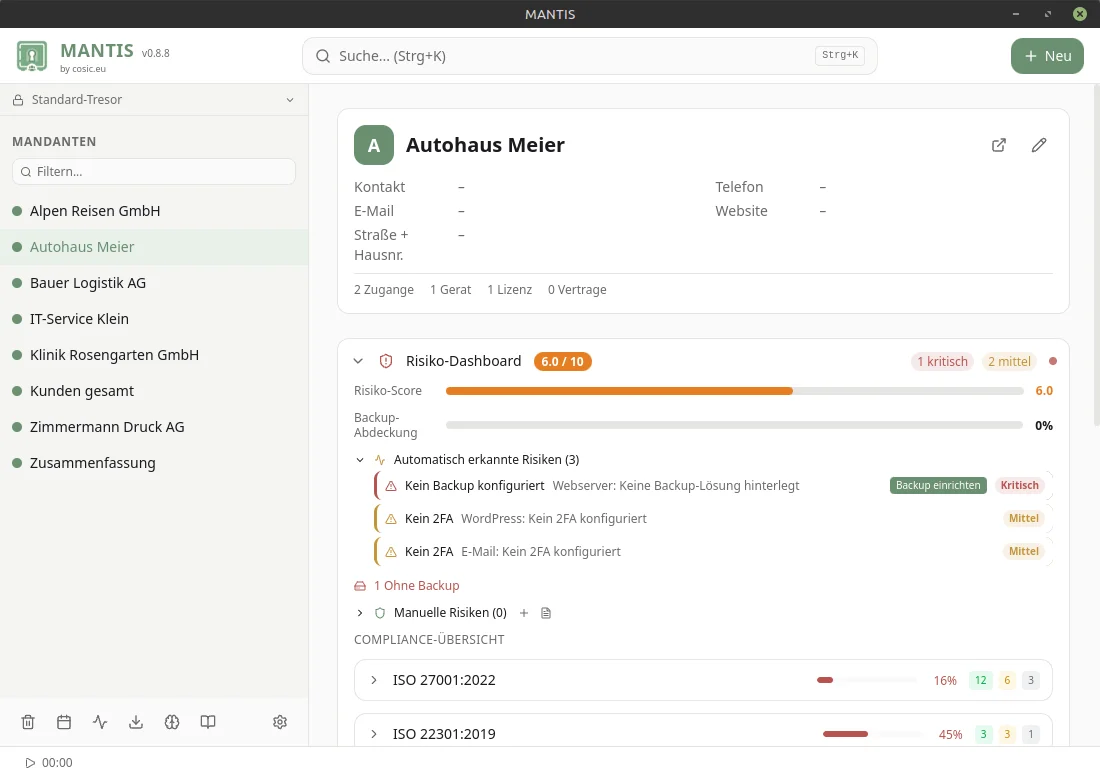The width and height of the screenshot is (1100, 778).
Task: Select IT-Service Klein client
Action: pyautogui.click(x=154, y=319)
